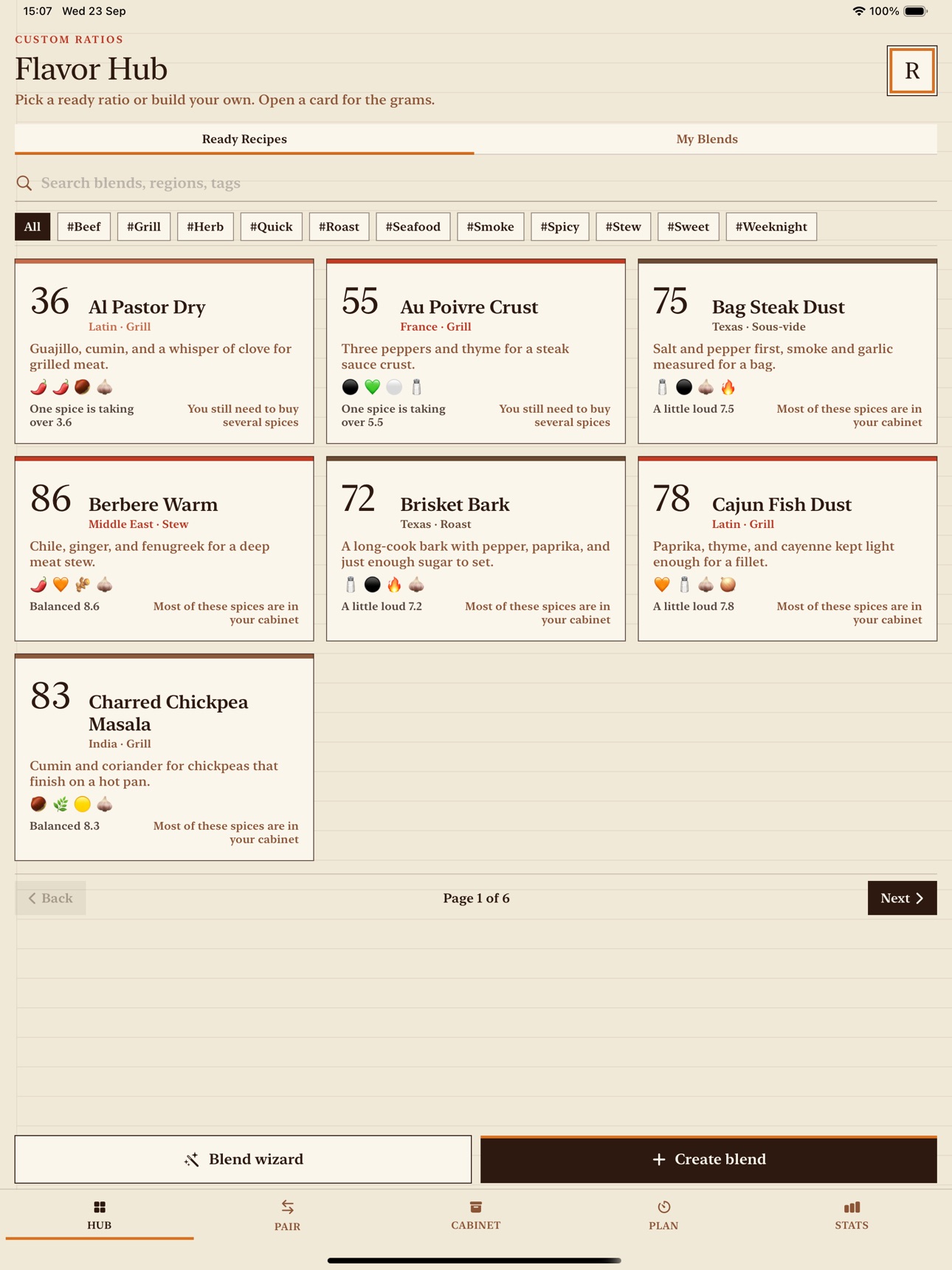The width and height of the screenshot is (952, 1270).
Task: Tap the ginger icon in Berbere Warm
Action: pos(83,585)
